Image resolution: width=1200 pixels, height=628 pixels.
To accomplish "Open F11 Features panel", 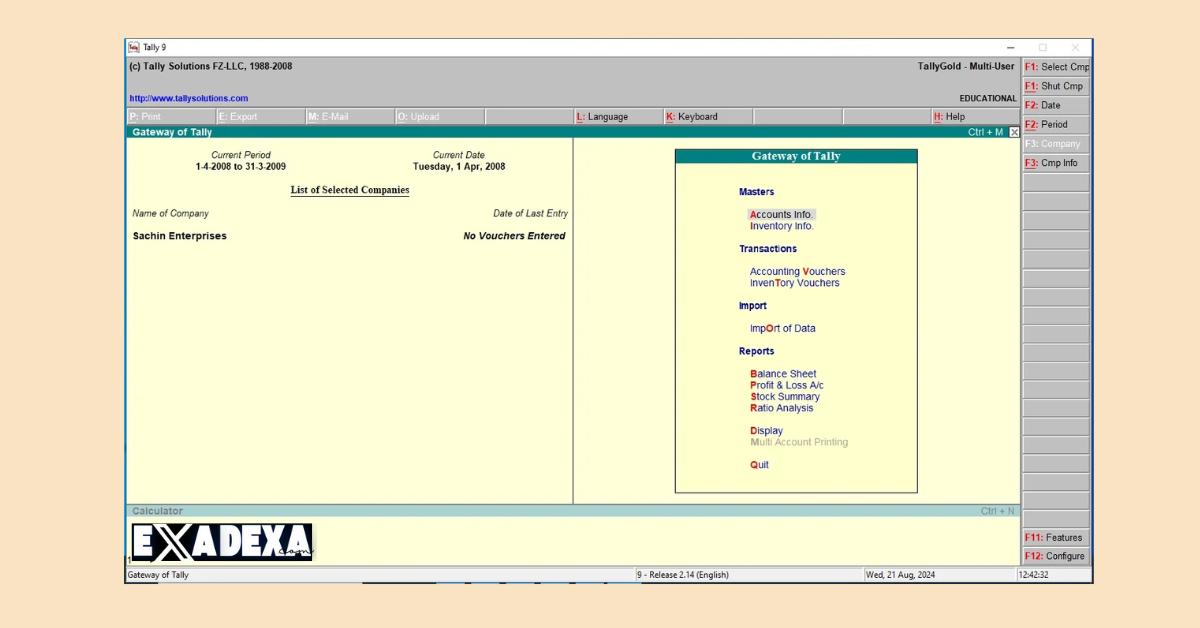I will [x=1054, y=537].
